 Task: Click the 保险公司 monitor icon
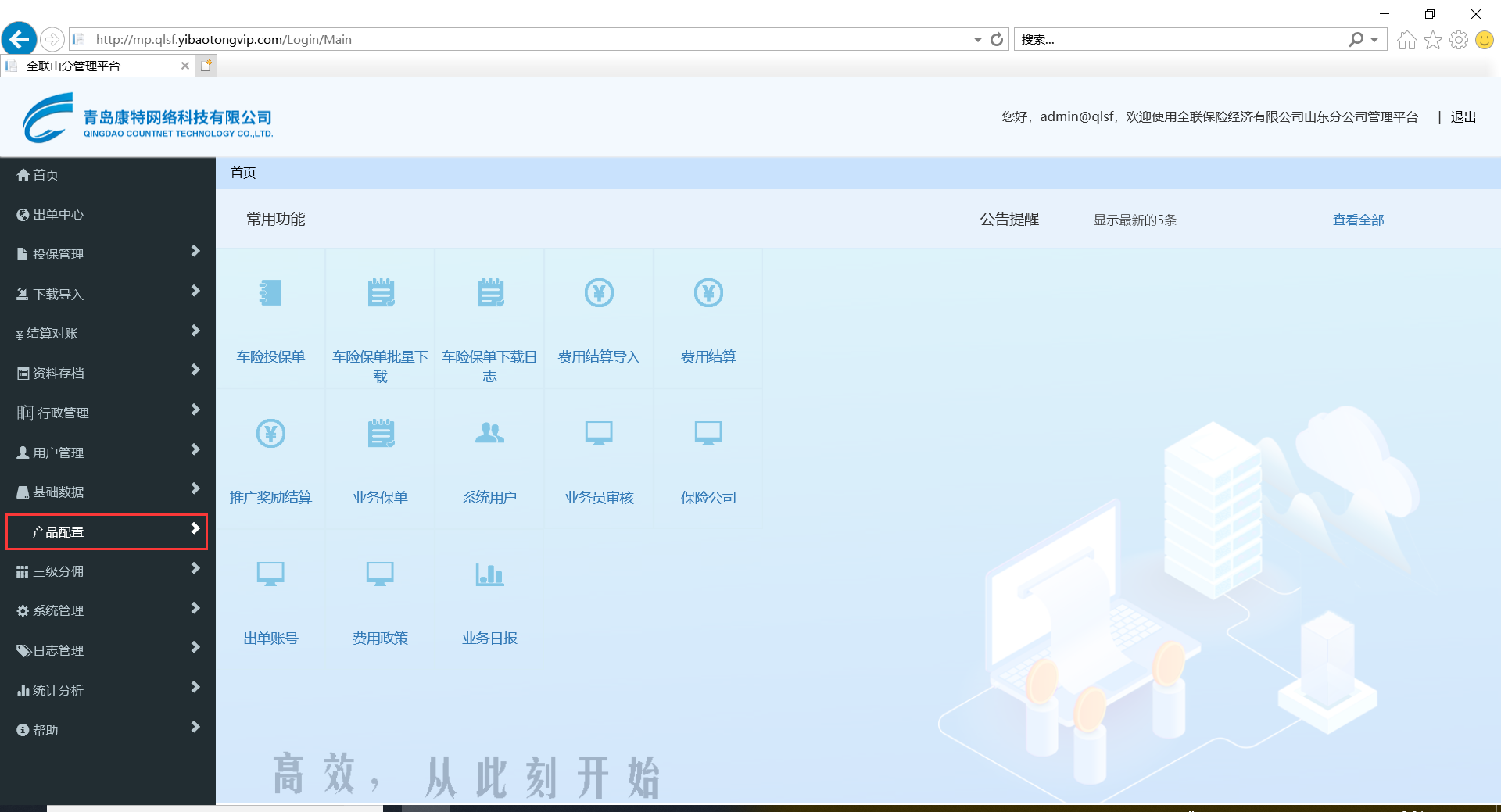[x=708, y=433]
